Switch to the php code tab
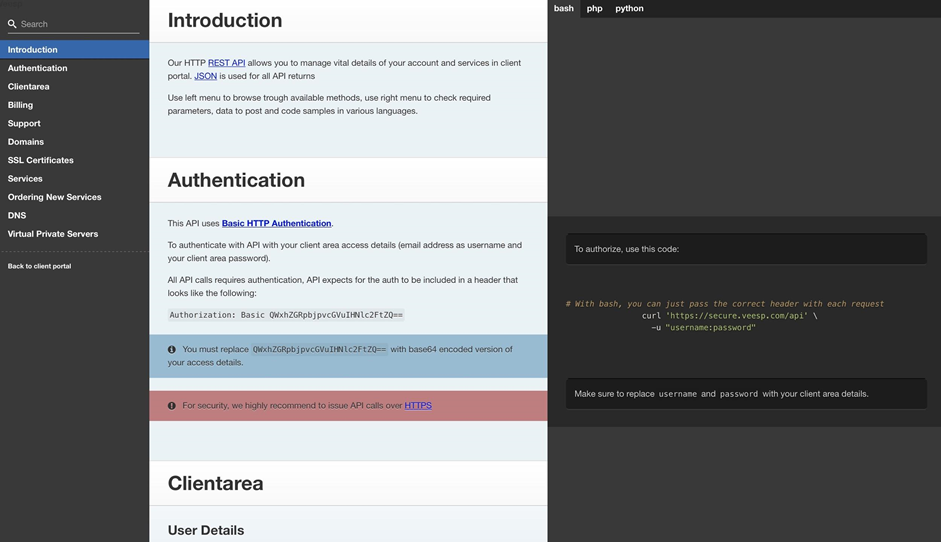 [x=594, y=8]
